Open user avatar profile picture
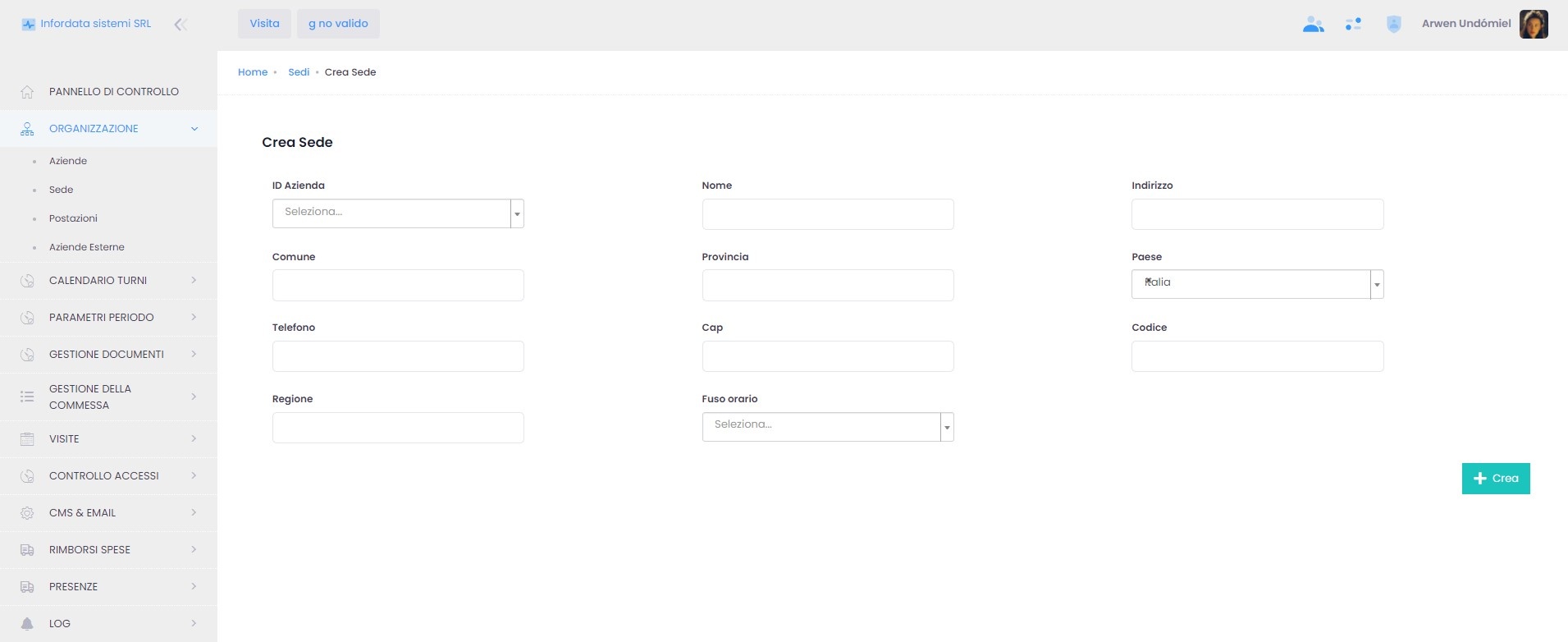1568x642 pixels. [x=1533, y=25]
